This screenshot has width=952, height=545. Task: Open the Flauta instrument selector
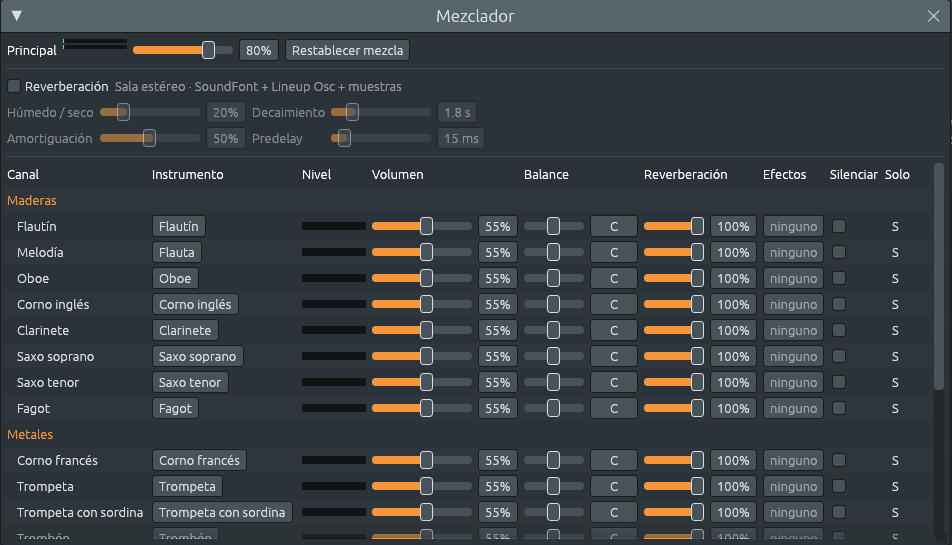[x=177, y=252]
